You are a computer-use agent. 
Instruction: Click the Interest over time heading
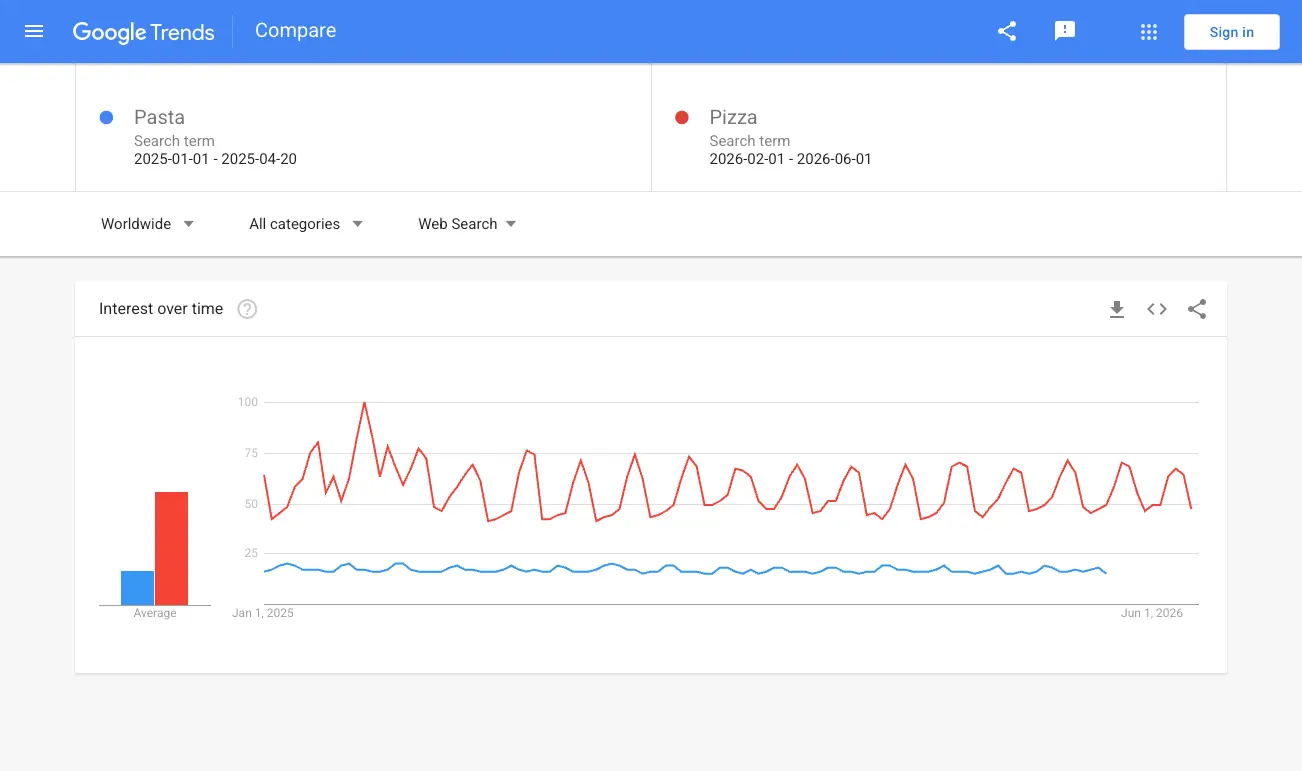pyautogui.click(x=161, y=309)
